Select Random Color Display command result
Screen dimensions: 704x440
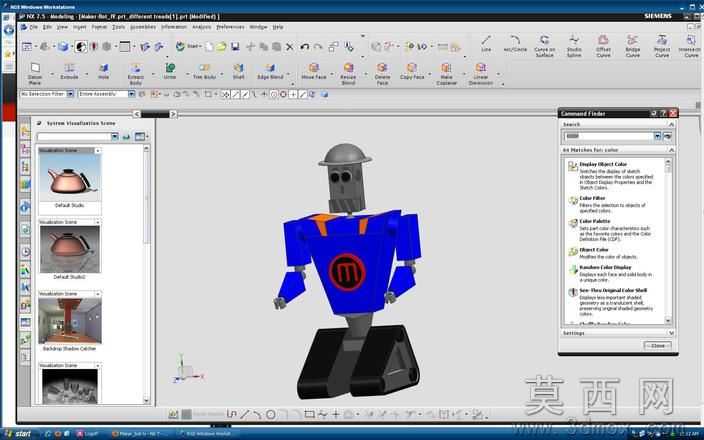pyautogui.click(x=611, y=273)
